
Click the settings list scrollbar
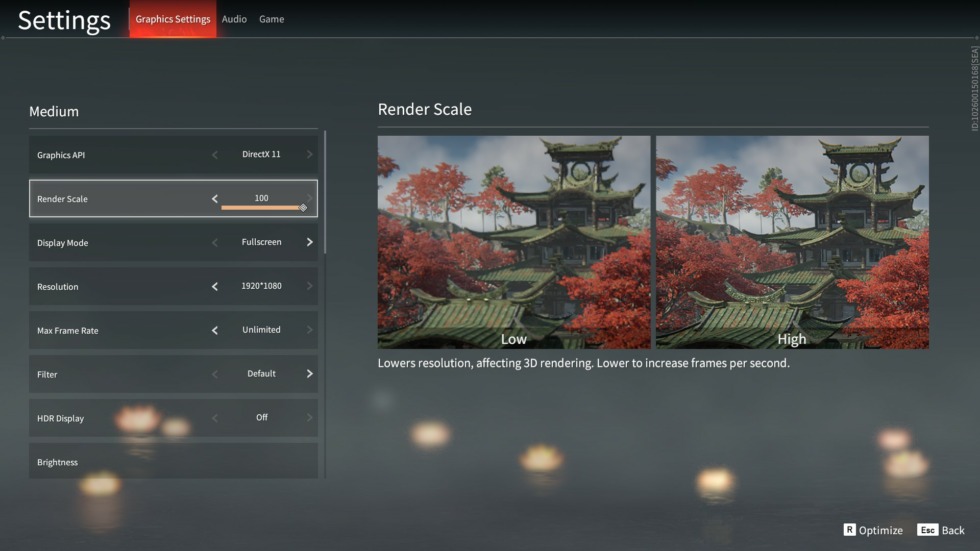325,192
